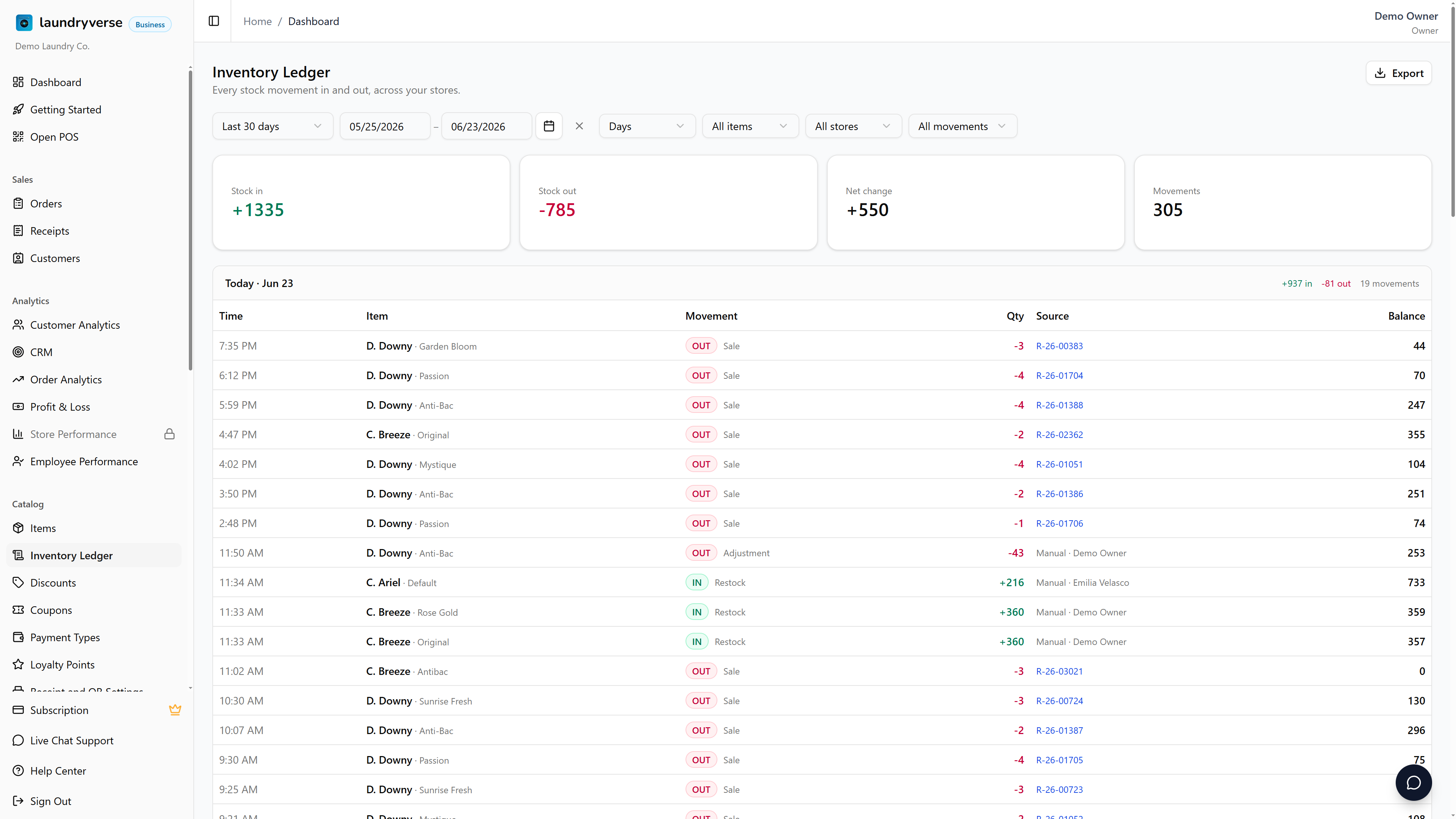Click the Qty column header
Viewport: 1456px width, 819px height.
tap(1015, 316)
